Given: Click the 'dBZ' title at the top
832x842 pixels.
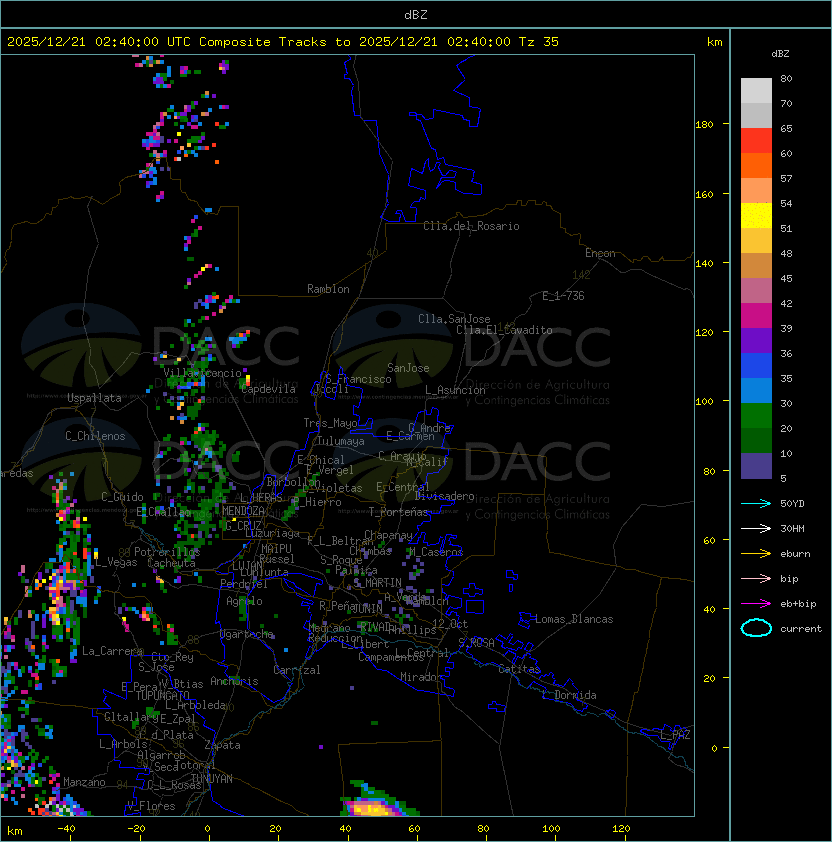Looking at the screenshot, I should click(416, 15).
